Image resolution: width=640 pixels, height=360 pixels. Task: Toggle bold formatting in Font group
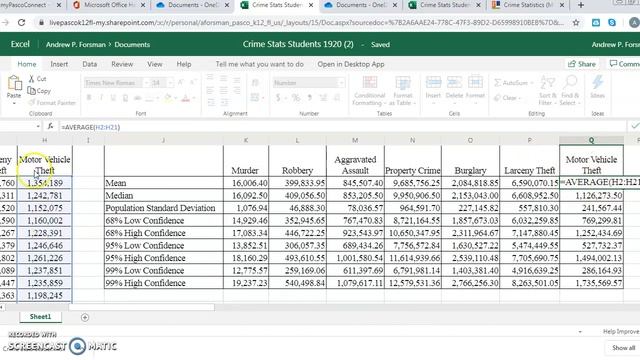point(89,97)
